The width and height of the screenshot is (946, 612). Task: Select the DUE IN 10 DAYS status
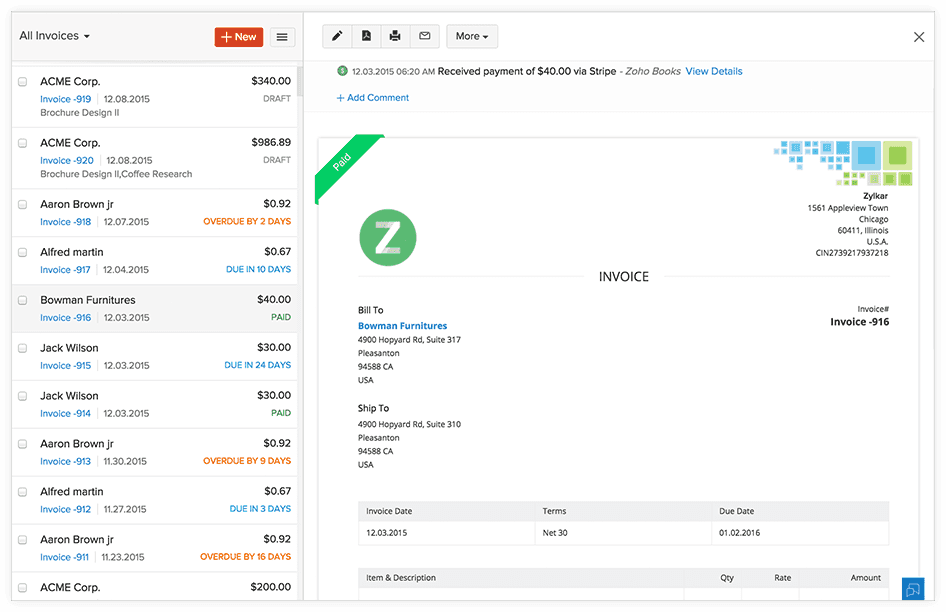coord(258,269)
